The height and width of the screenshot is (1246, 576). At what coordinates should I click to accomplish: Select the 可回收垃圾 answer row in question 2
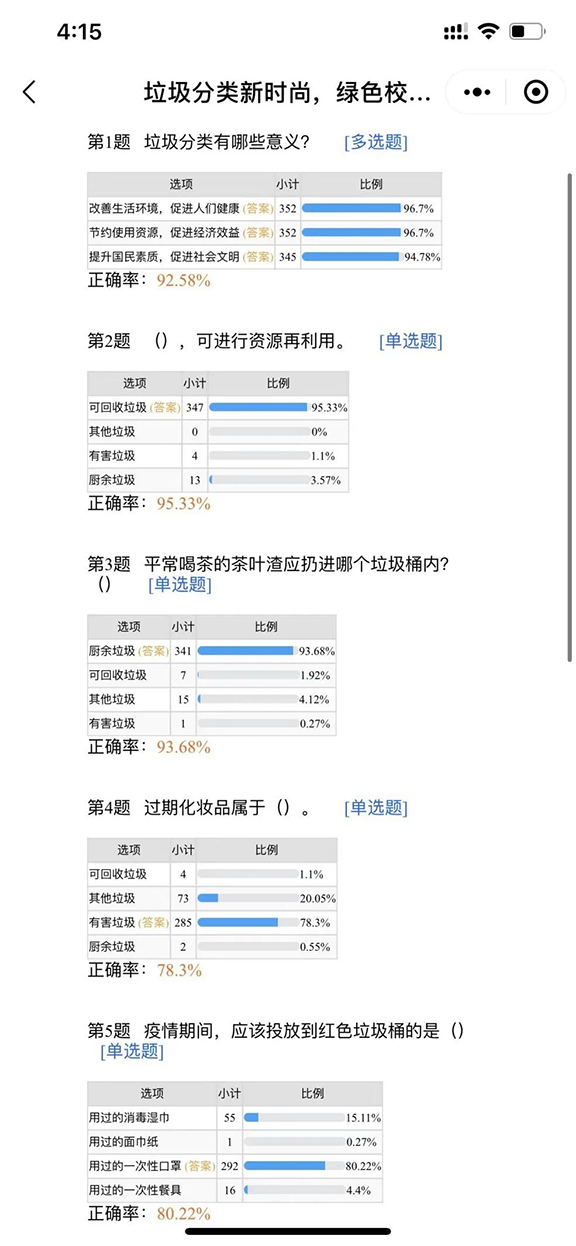click(x=218, y=408)
